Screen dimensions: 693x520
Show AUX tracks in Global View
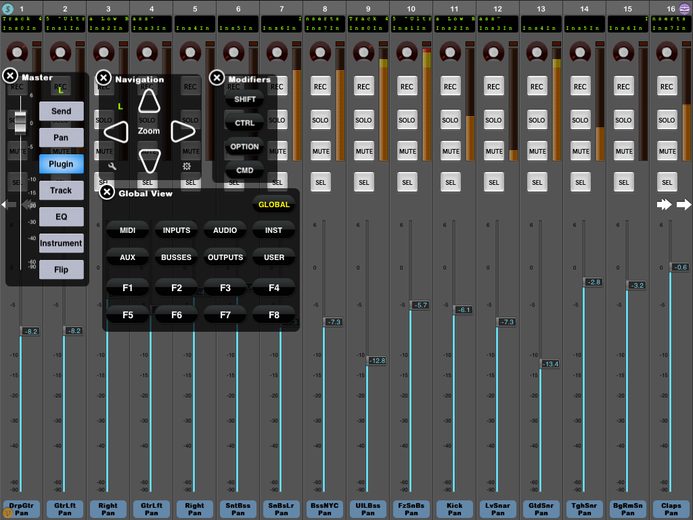coord(128,257)
